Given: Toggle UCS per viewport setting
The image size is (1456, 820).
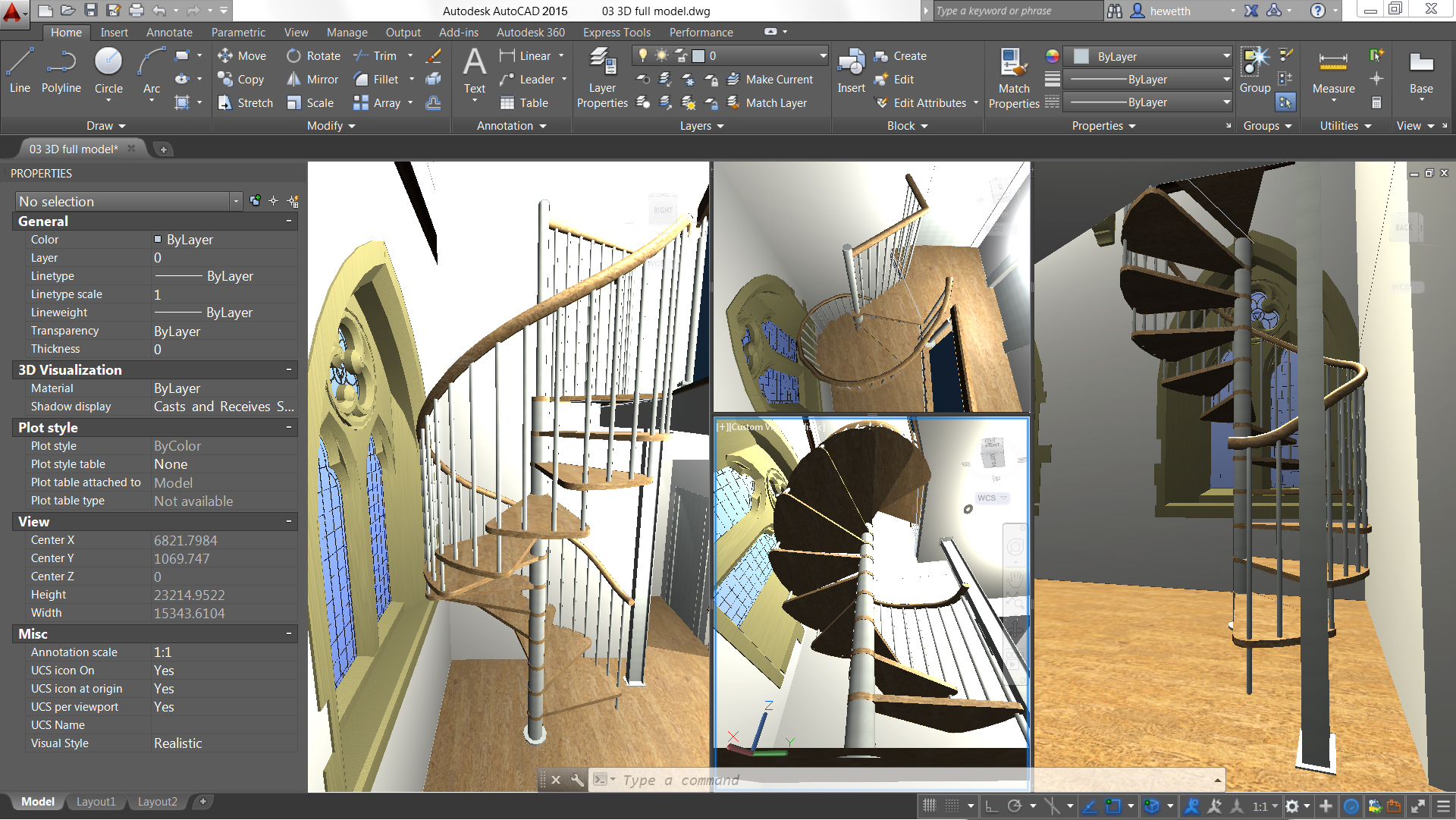Looking at the screenshot, I should [165, 706].
